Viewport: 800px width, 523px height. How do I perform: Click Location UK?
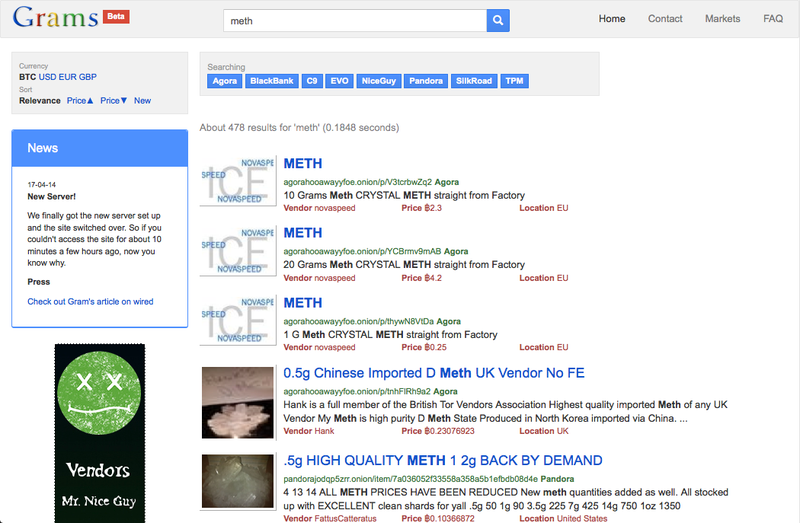point(544,431)
